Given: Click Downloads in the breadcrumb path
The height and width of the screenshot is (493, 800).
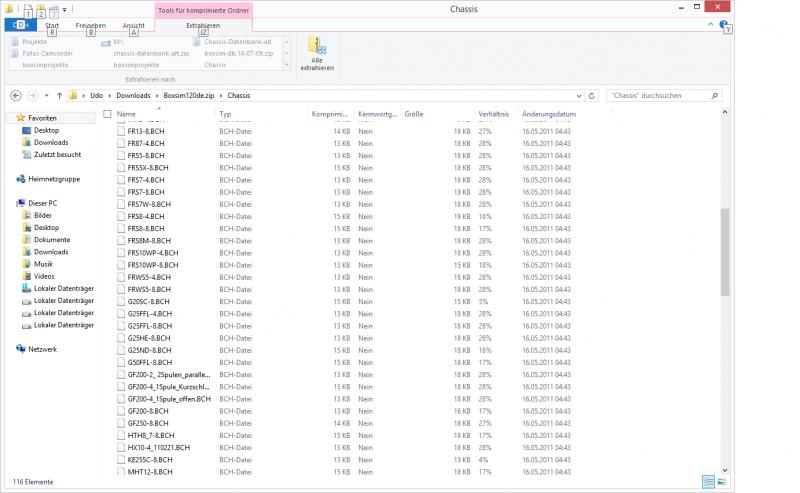Looking at the screenshot, I should (133, 95).
